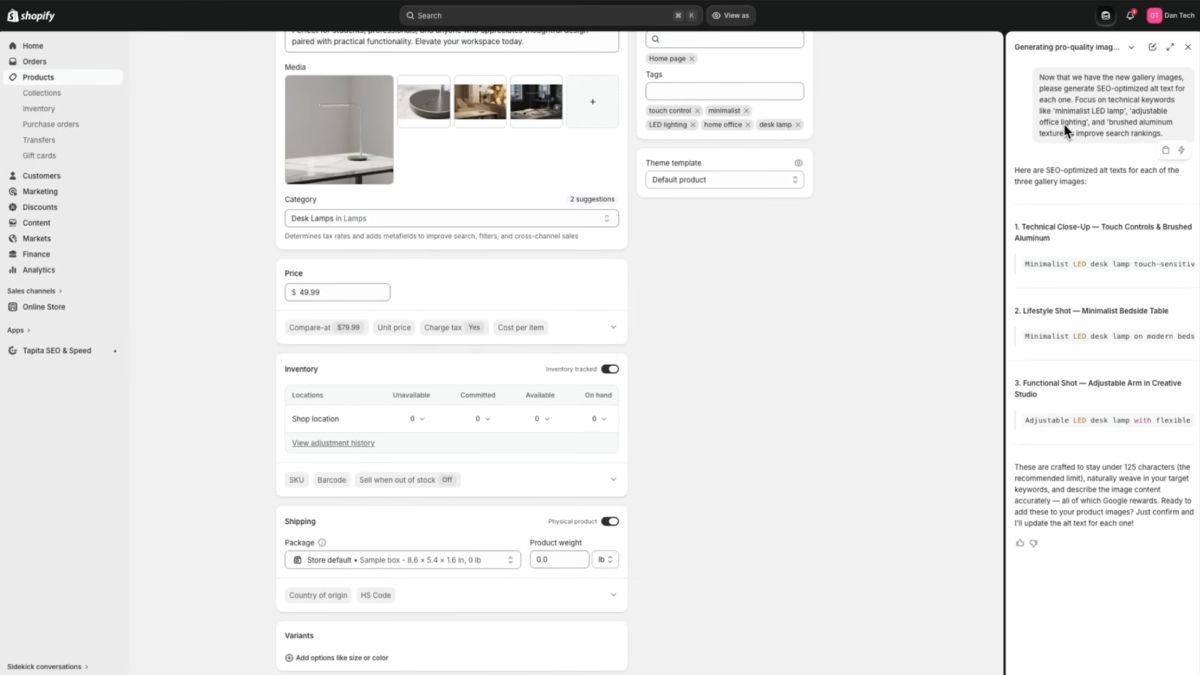The image size is (1200, 675).
Task: Expand Country of origin and HS Code options
Action: pos(613,595)
